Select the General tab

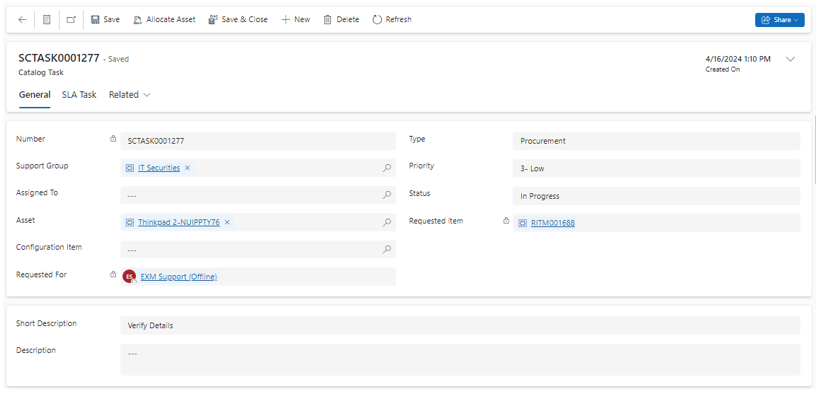(x=34, y=95)
